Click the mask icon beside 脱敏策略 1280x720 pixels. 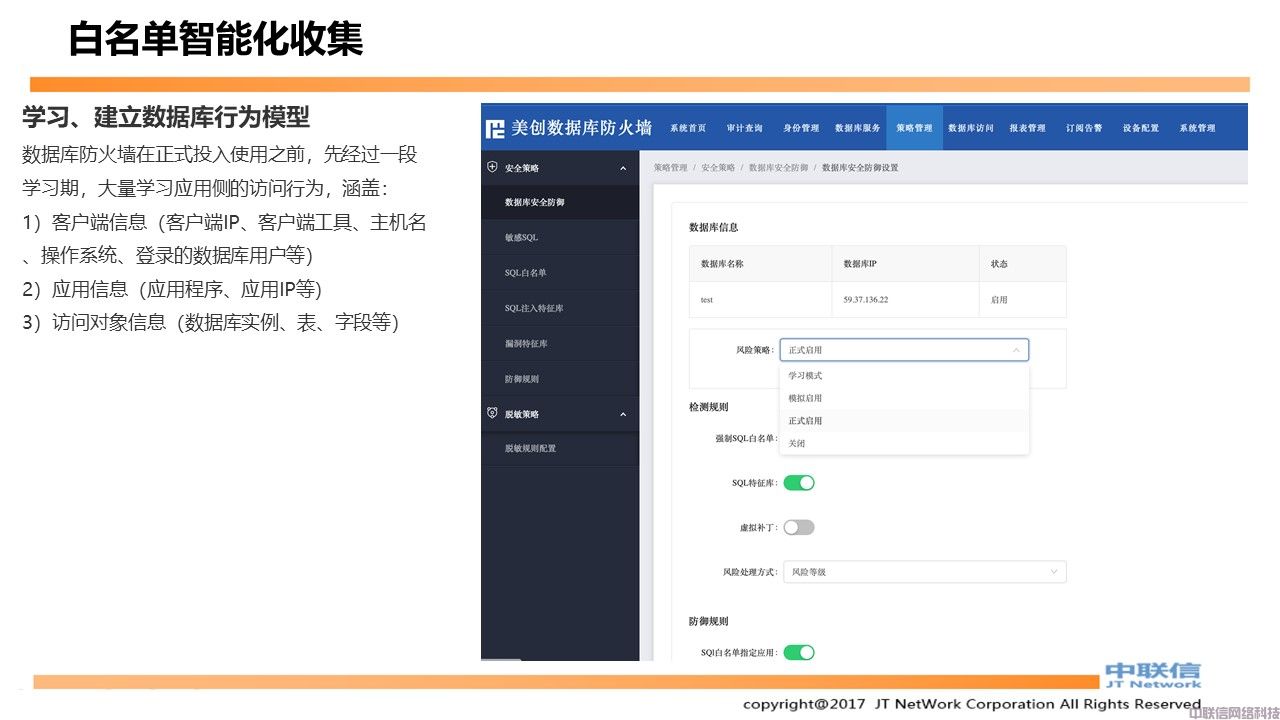pos(492,413)
